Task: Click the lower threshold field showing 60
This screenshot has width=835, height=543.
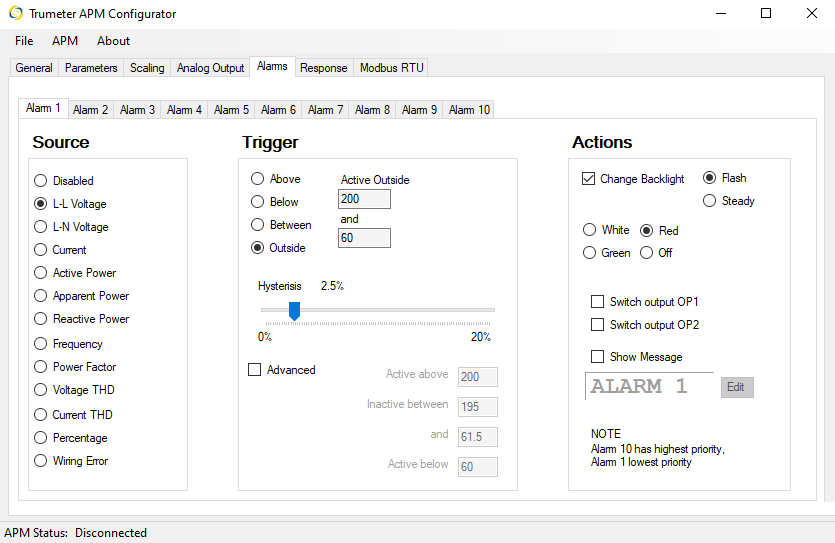Action: (364, 238)
